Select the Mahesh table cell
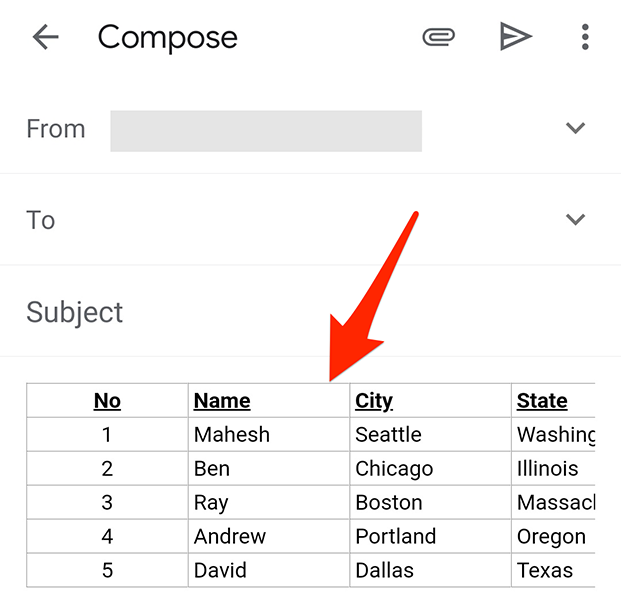 pyautogui.click(x=232, y=435)
